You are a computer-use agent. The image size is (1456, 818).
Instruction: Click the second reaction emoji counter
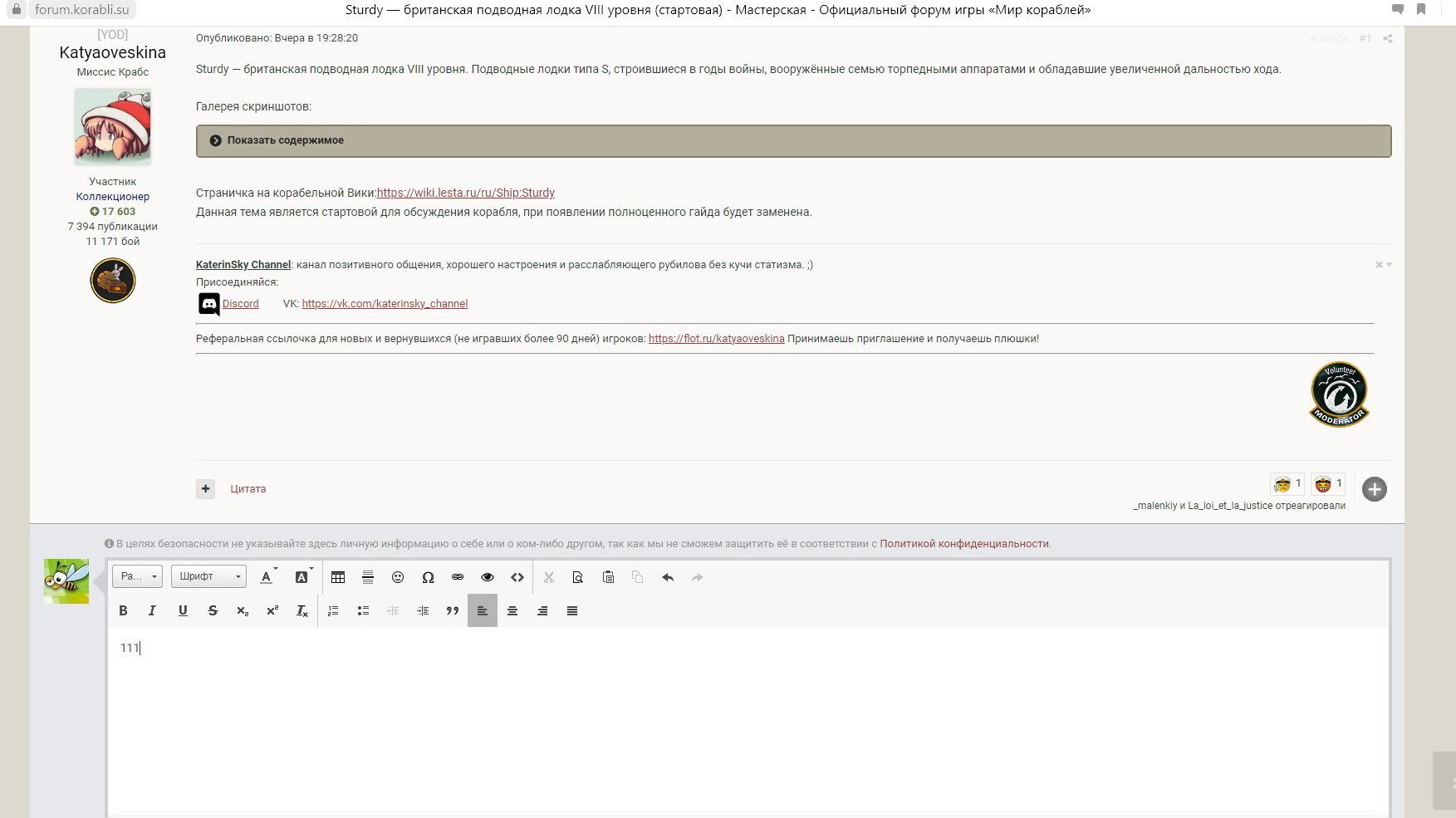1327,483
